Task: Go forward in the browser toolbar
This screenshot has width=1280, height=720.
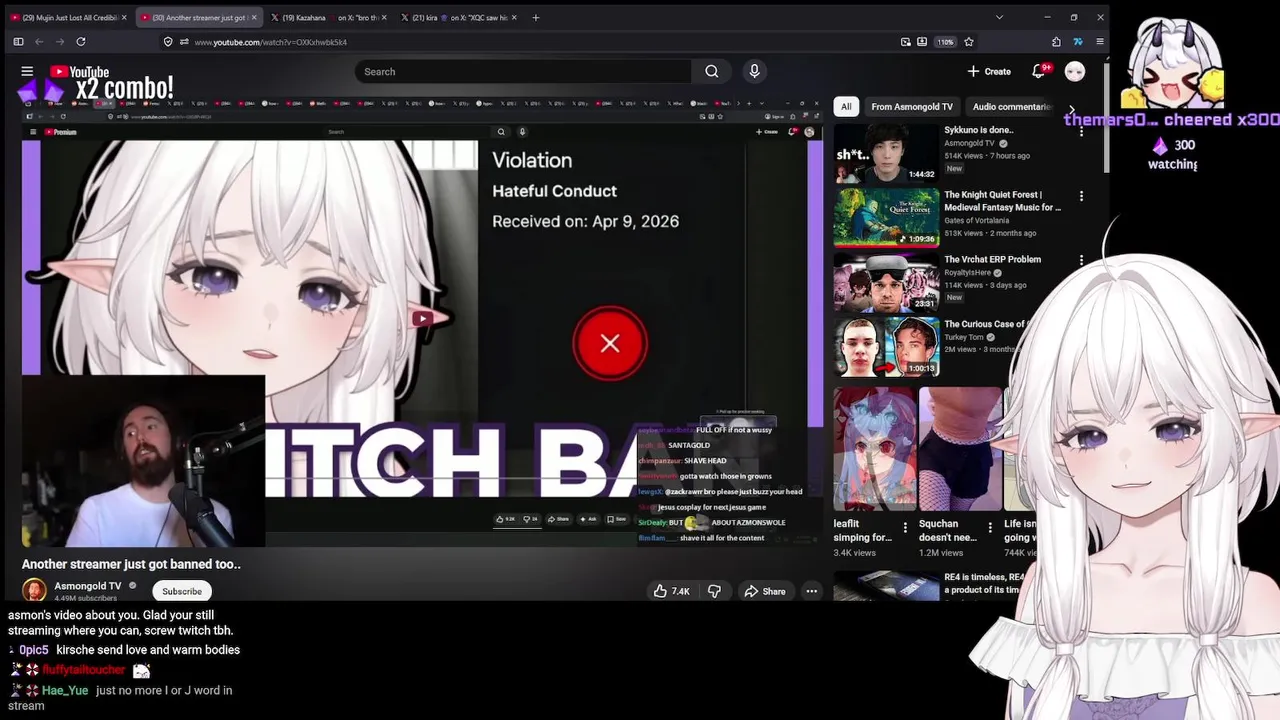Action: (60, 42)
